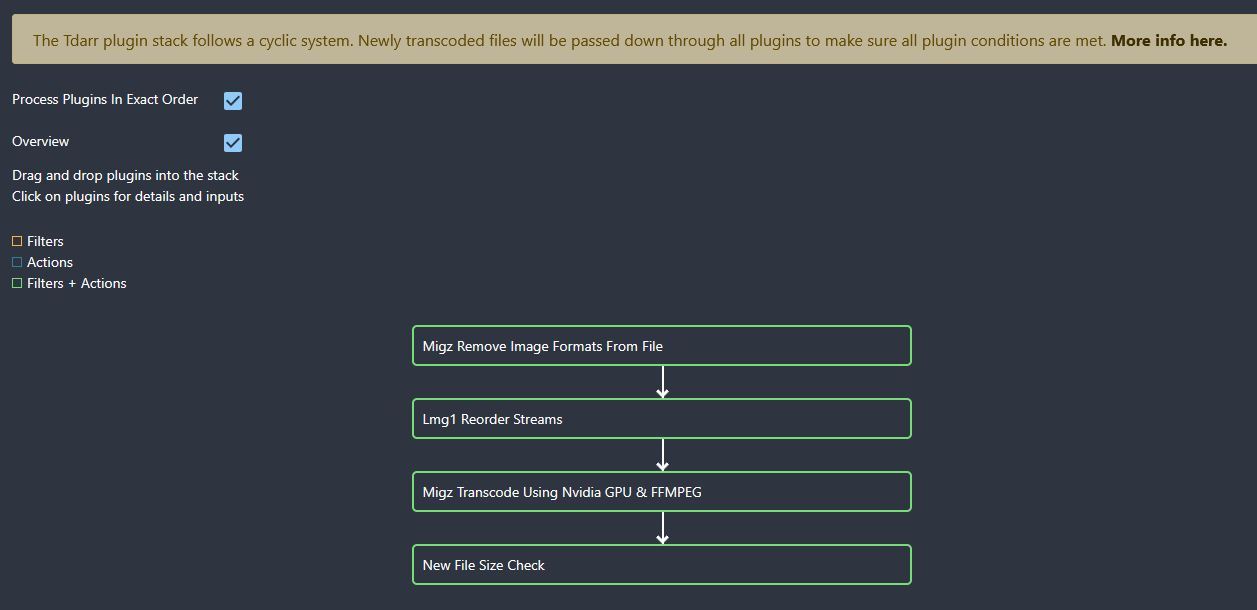Select the New File Size Check plugin
The width and height of the screenshot is (1257, 610).
pos(661,565)
